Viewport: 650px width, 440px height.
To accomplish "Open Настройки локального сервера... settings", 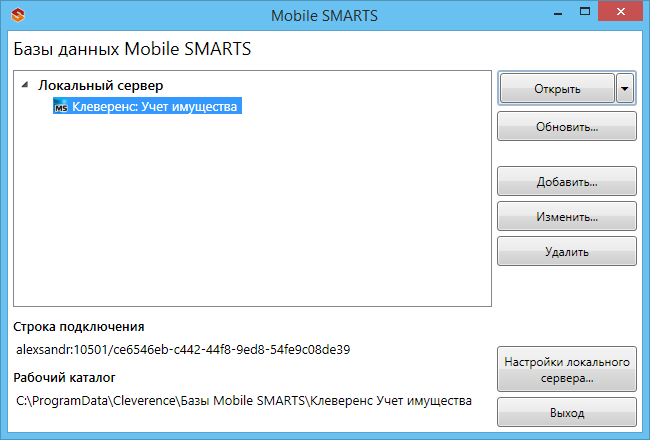I will [567, 370].
